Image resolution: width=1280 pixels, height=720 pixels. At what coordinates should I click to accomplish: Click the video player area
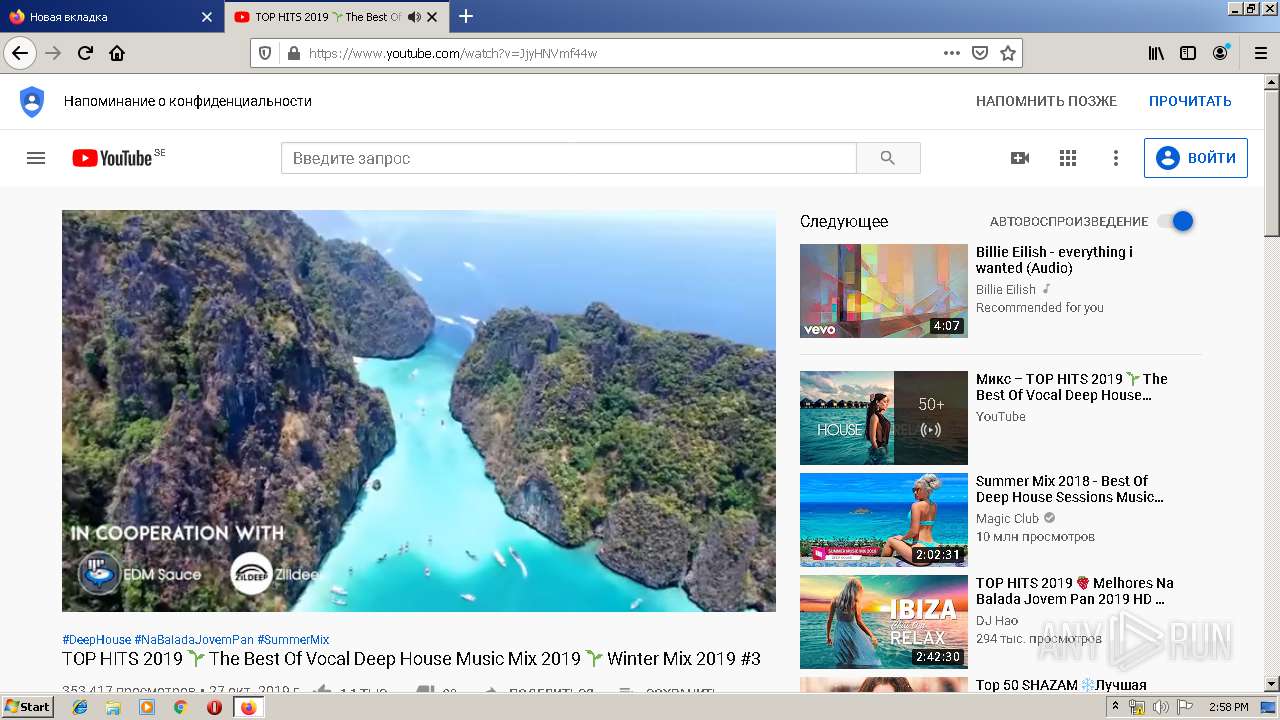419,410
